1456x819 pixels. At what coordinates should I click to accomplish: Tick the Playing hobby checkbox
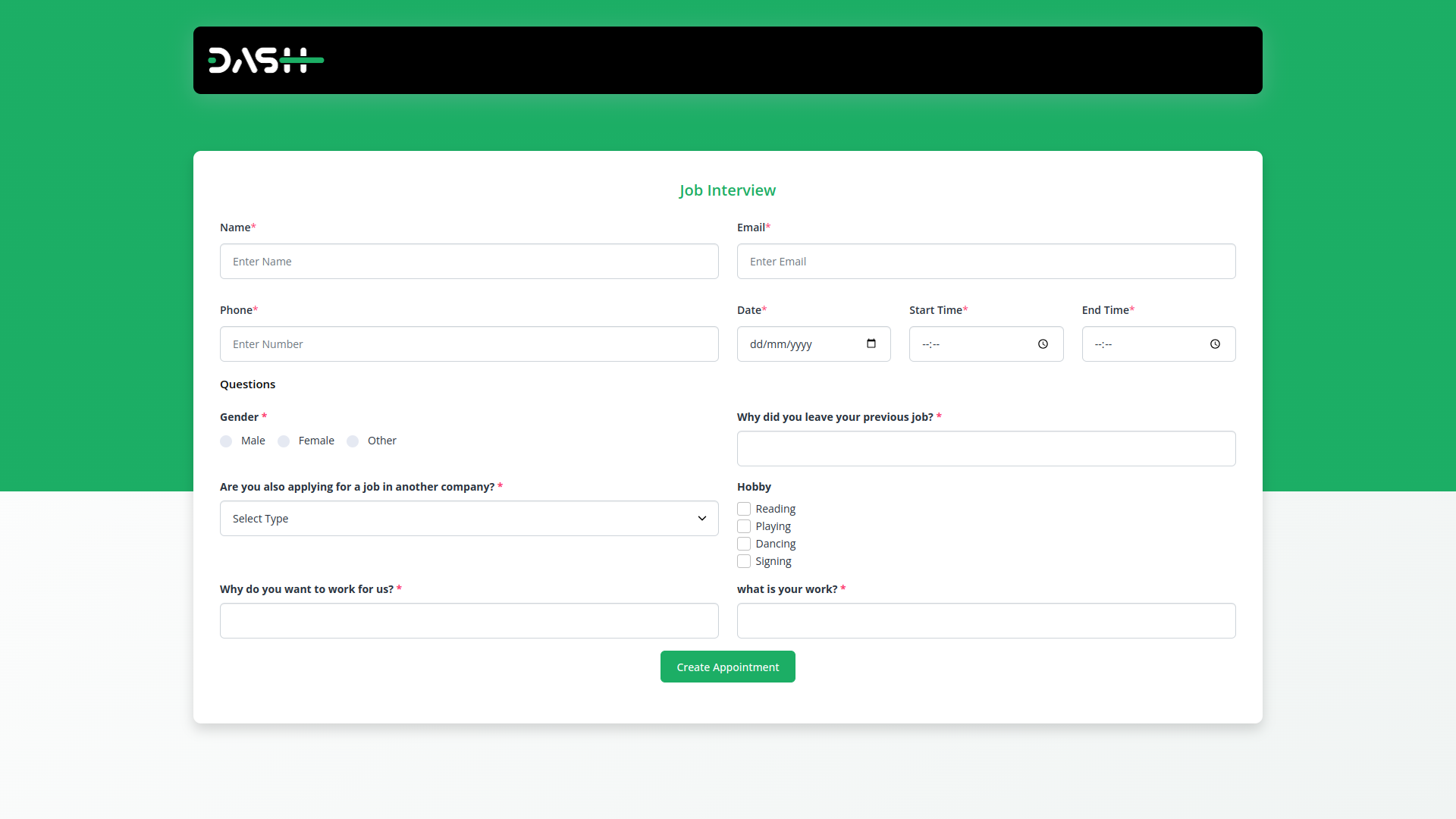[744, 526]
